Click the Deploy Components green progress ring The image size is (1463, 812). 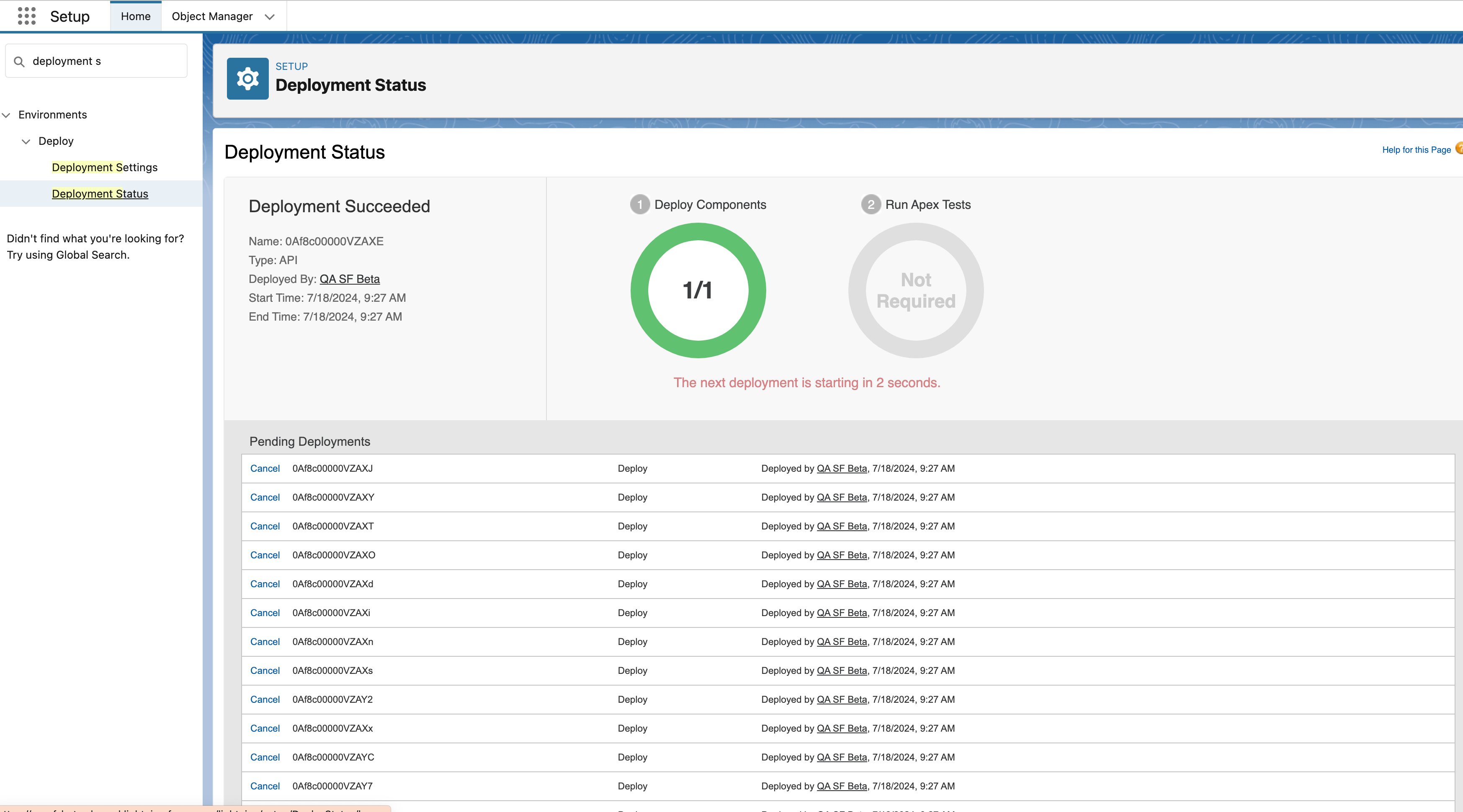point(698,290)
